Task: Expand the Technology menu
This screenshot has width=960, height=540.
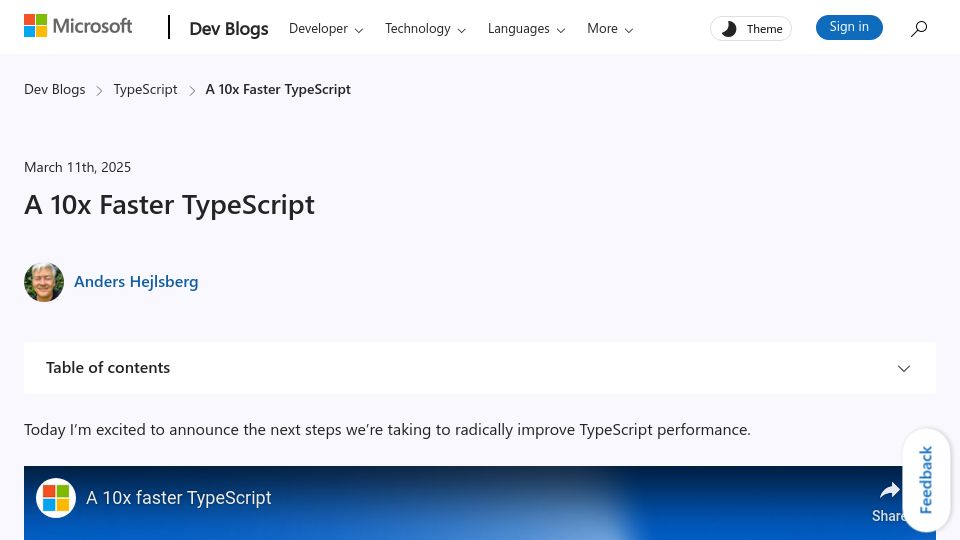Action: point(425,29)
